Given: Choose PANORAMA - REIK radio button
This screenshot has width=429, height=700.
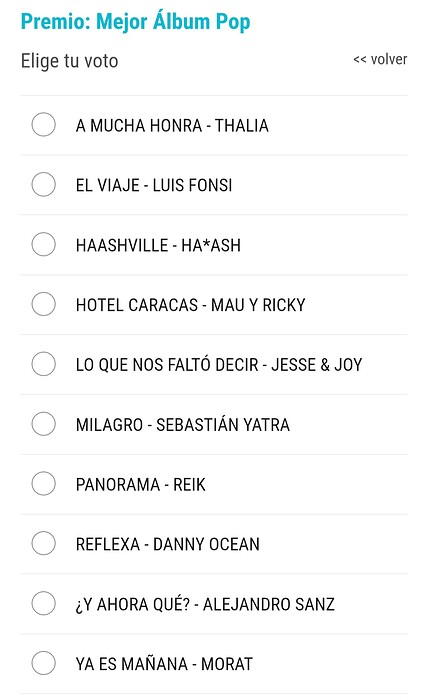Looking at the screenshot, I should pyautogui.click(x=43, y=483).
